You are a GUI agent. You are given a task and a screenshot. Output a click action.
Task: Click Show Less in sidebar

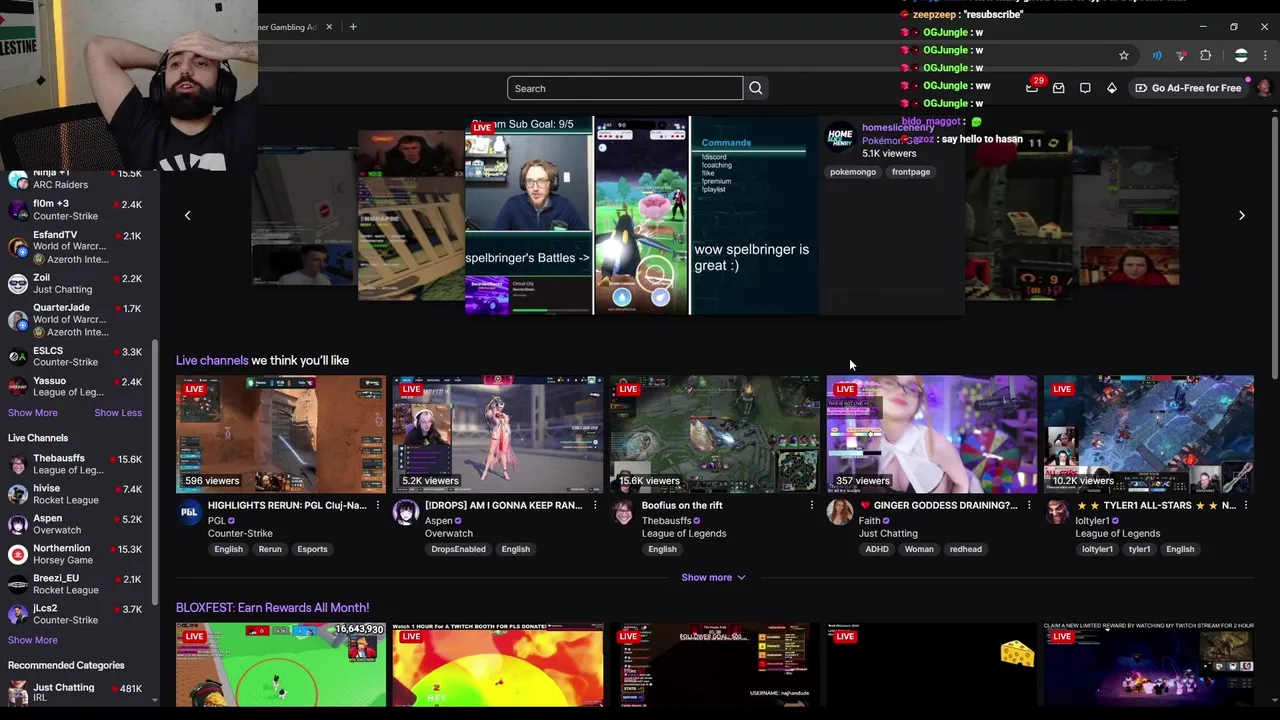[118, 413]
